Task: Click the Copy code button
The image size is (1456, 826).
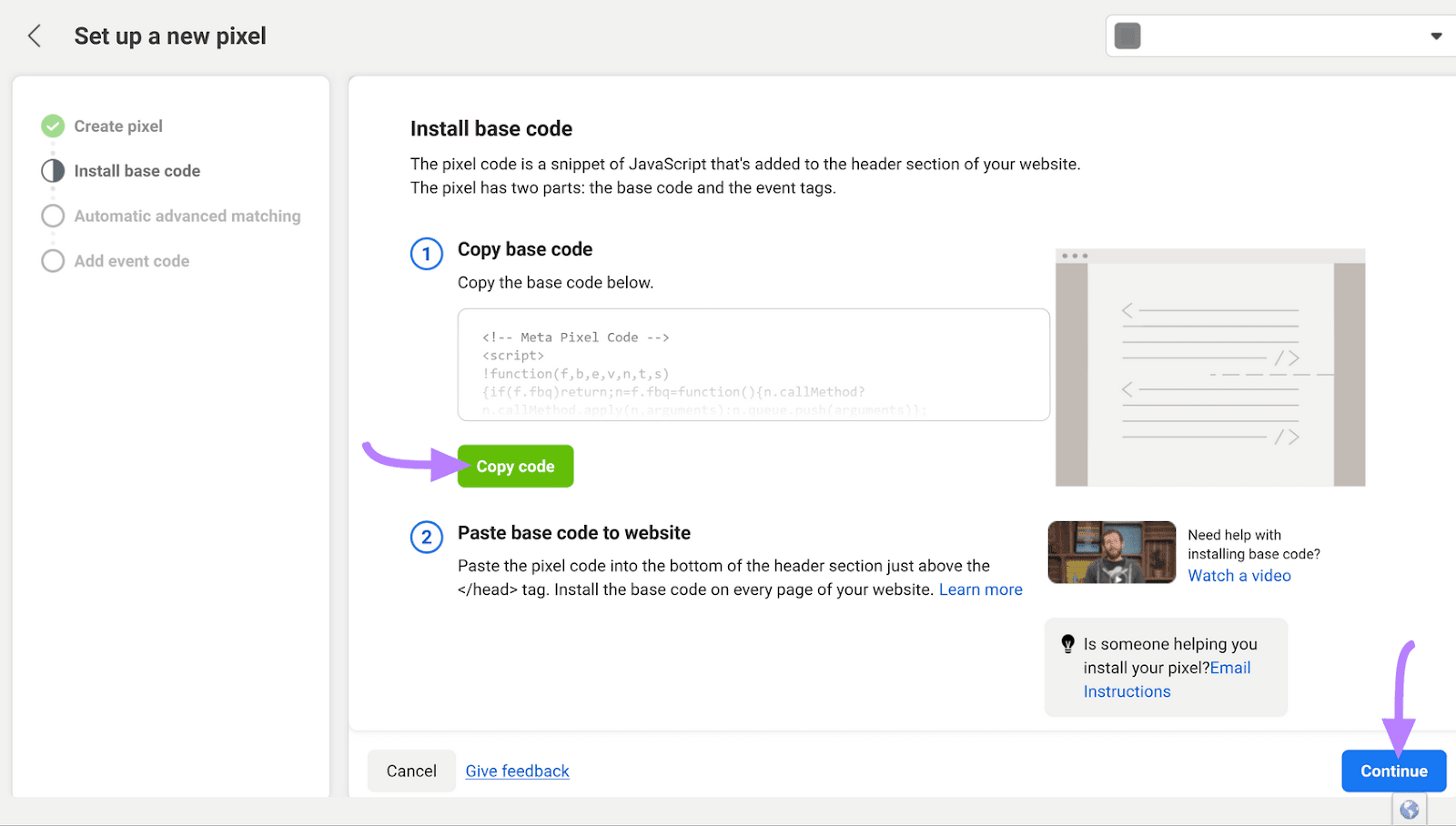Action: click(x=515, y=466)
